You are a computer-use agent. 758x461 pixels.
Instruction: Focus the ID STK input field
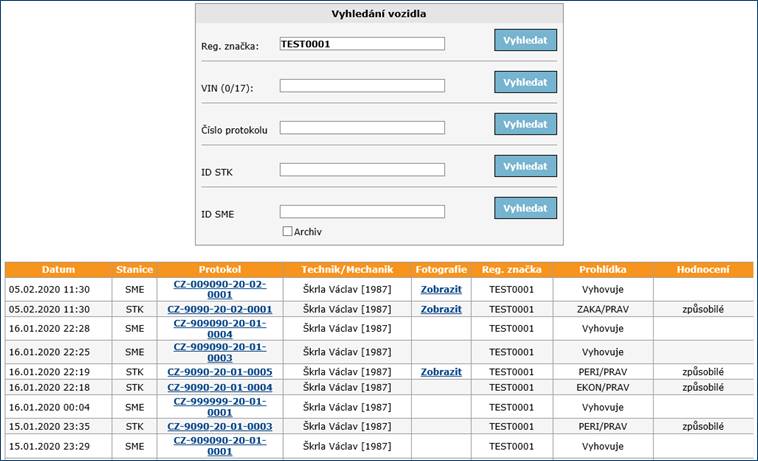[x=362, y=170]
